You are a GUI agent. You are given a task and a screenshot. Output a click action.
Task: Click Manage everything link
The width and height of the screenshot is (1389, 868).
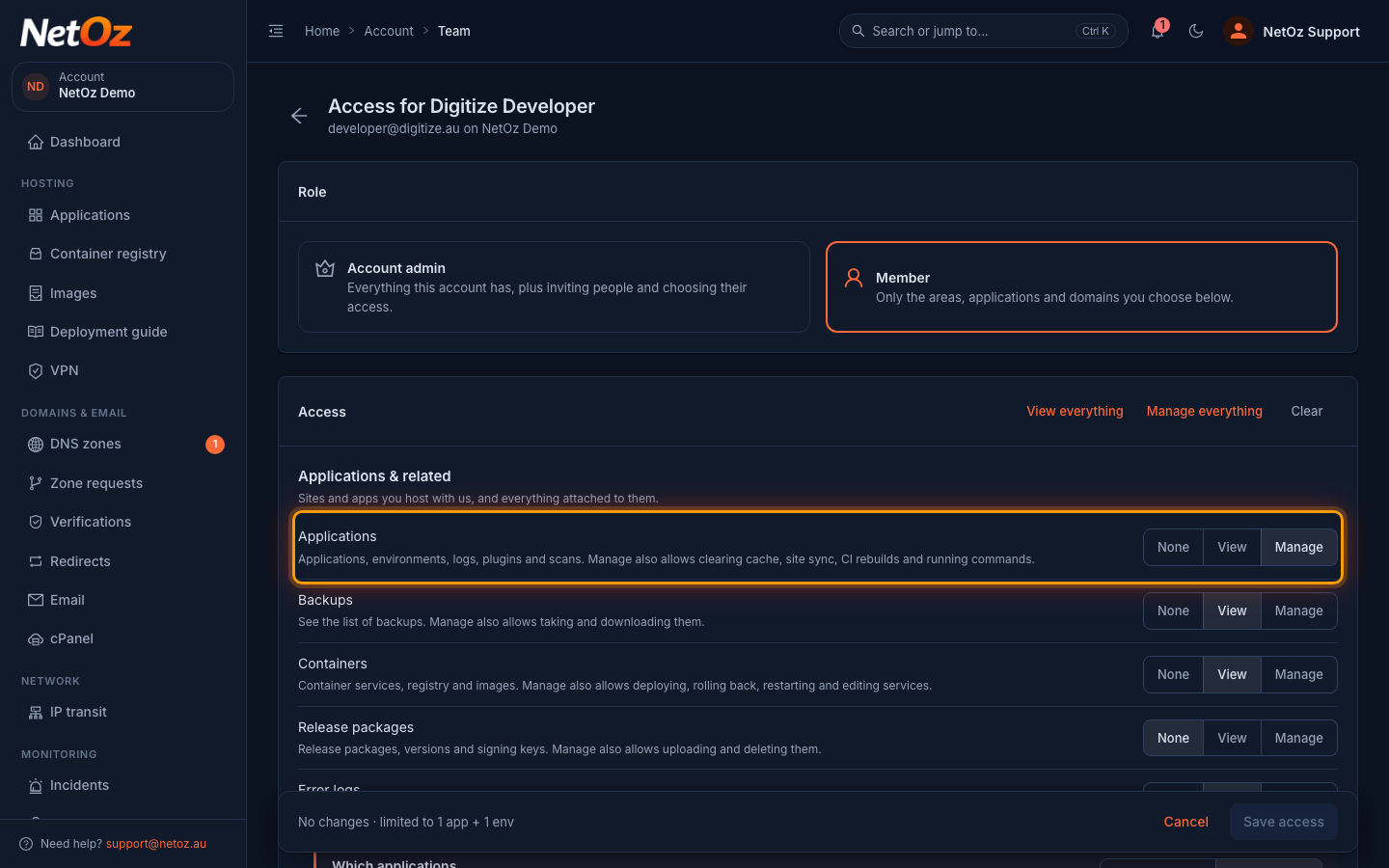(1204, 411)
